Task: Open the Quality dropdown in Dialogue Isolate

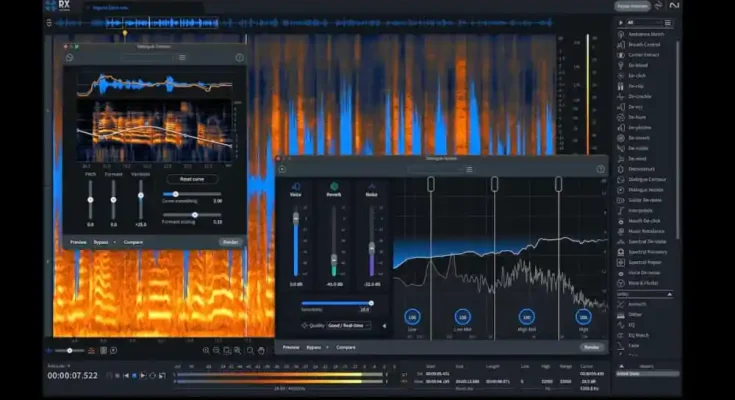Action: pyautogui.click(x=347, y=325)
